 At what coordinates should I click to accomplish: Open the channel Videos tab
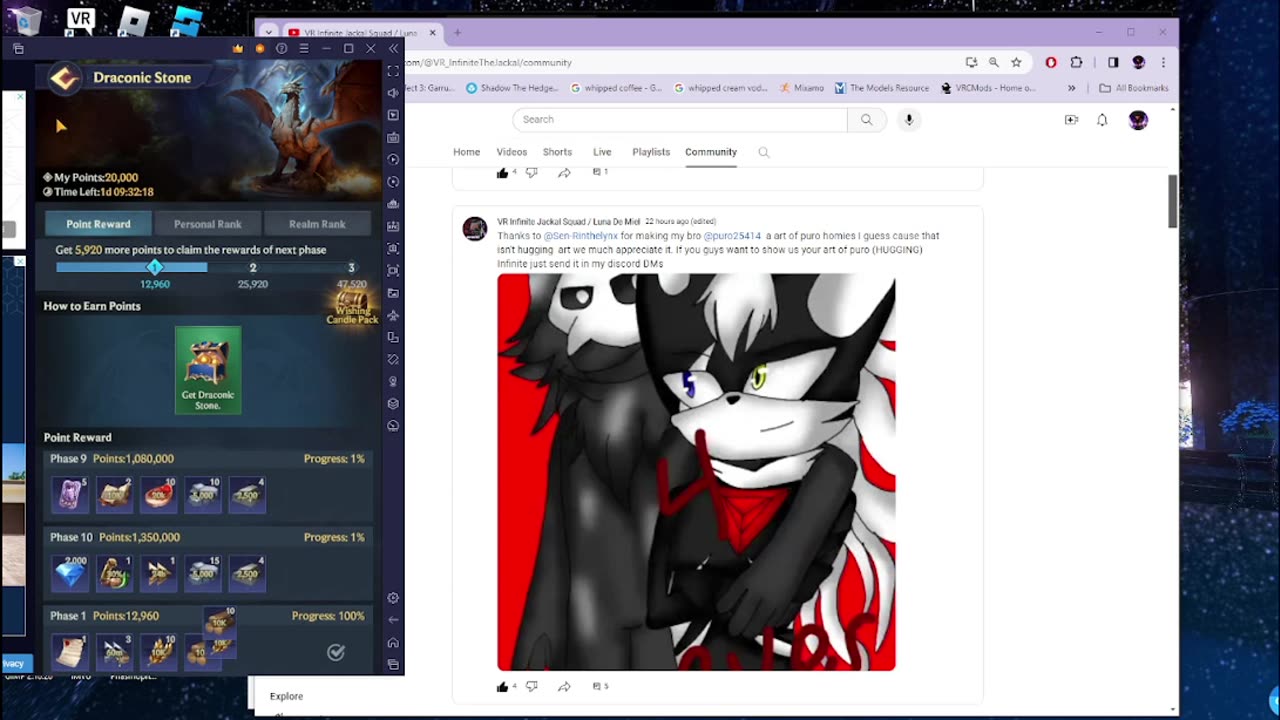pyautogui.click(x=511, y=152)
